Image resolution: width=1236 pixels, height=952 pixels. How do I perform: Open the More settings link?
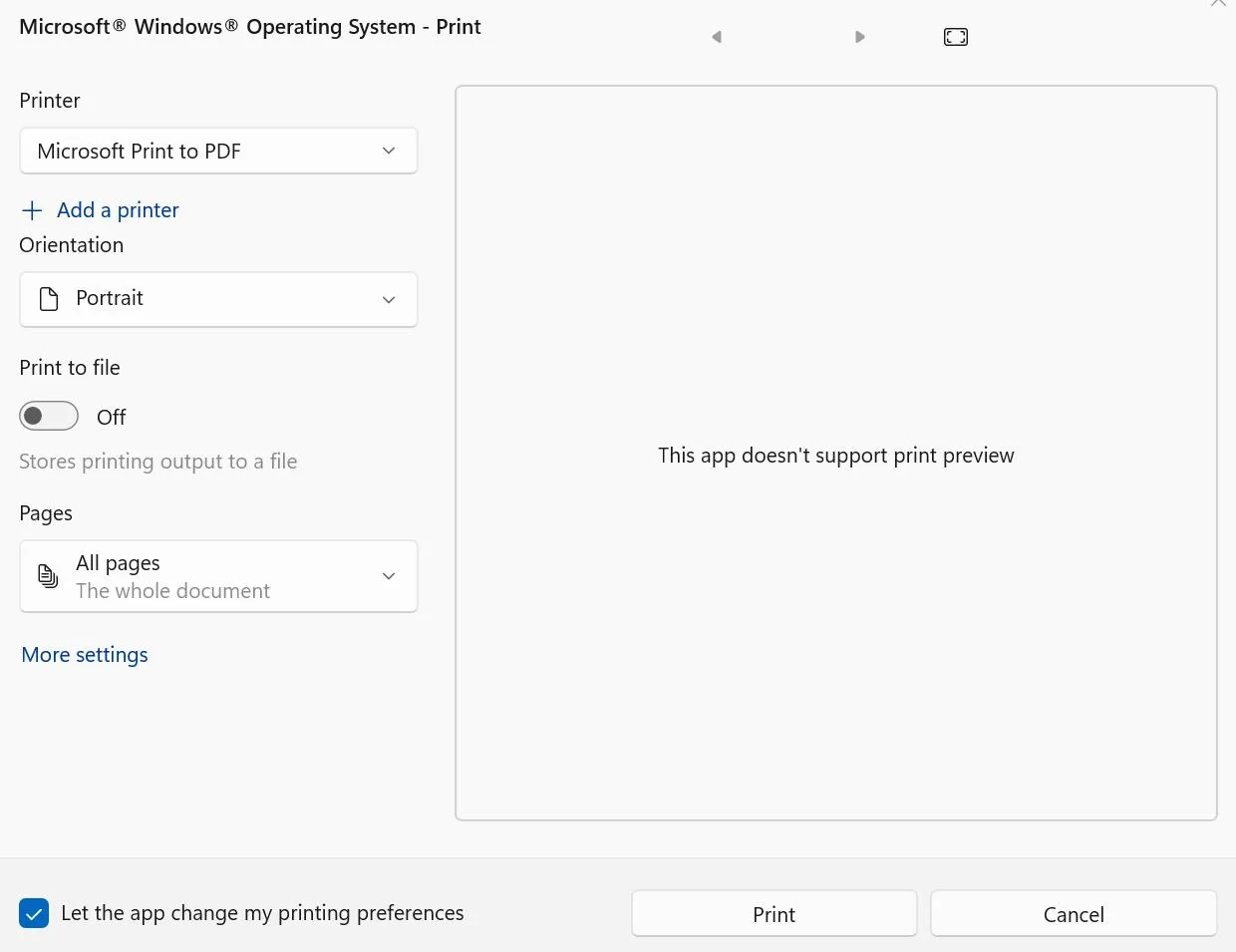click(85, 655)
